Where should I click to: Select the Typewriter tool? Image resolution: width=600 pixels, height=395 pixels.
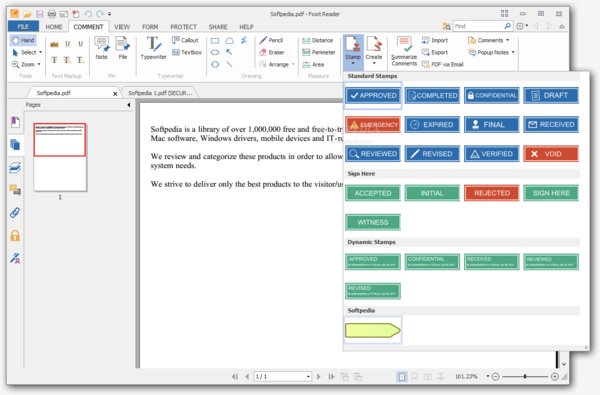tap(153, 48)
